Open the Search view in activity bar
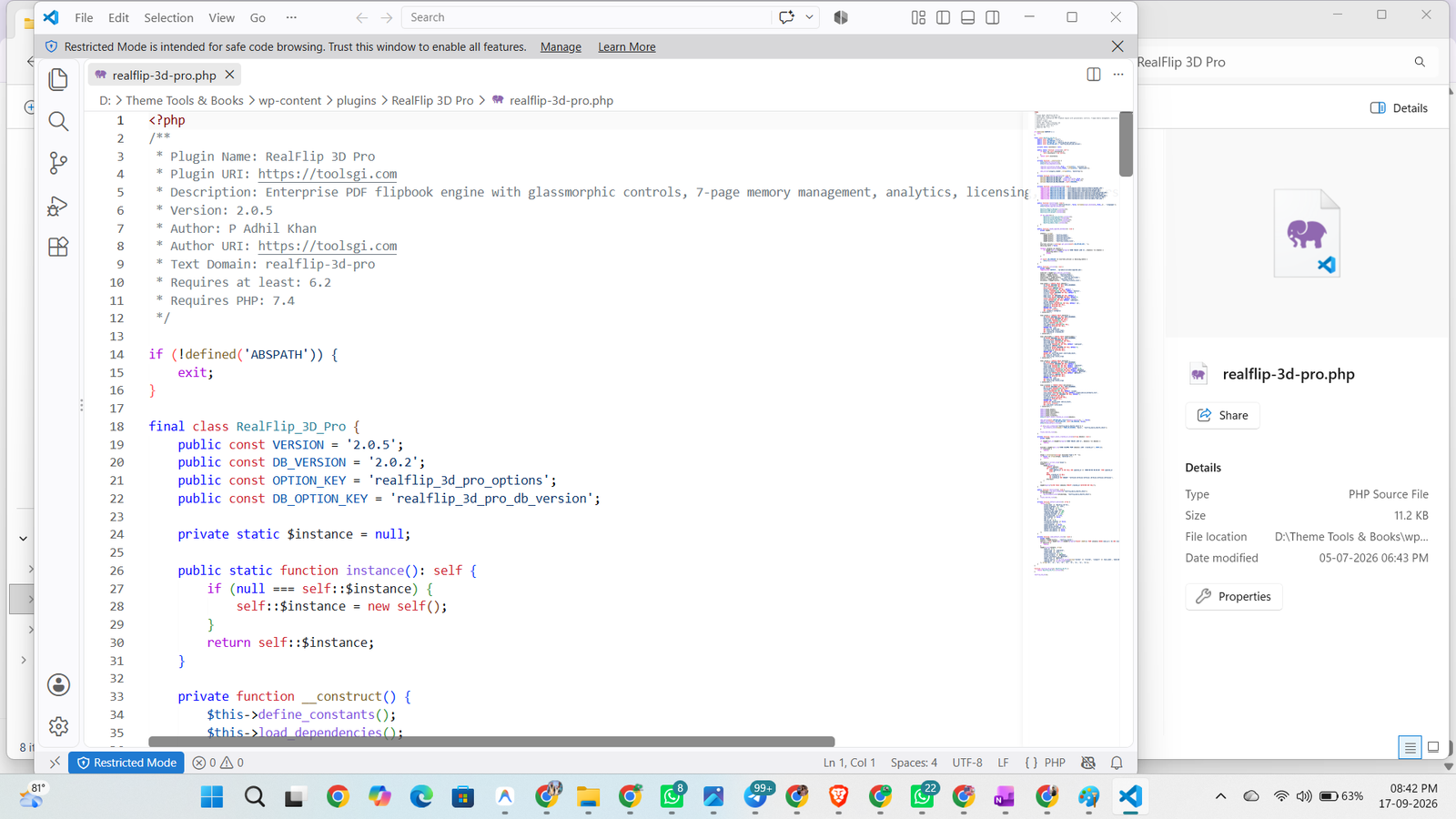 point(58,121)
